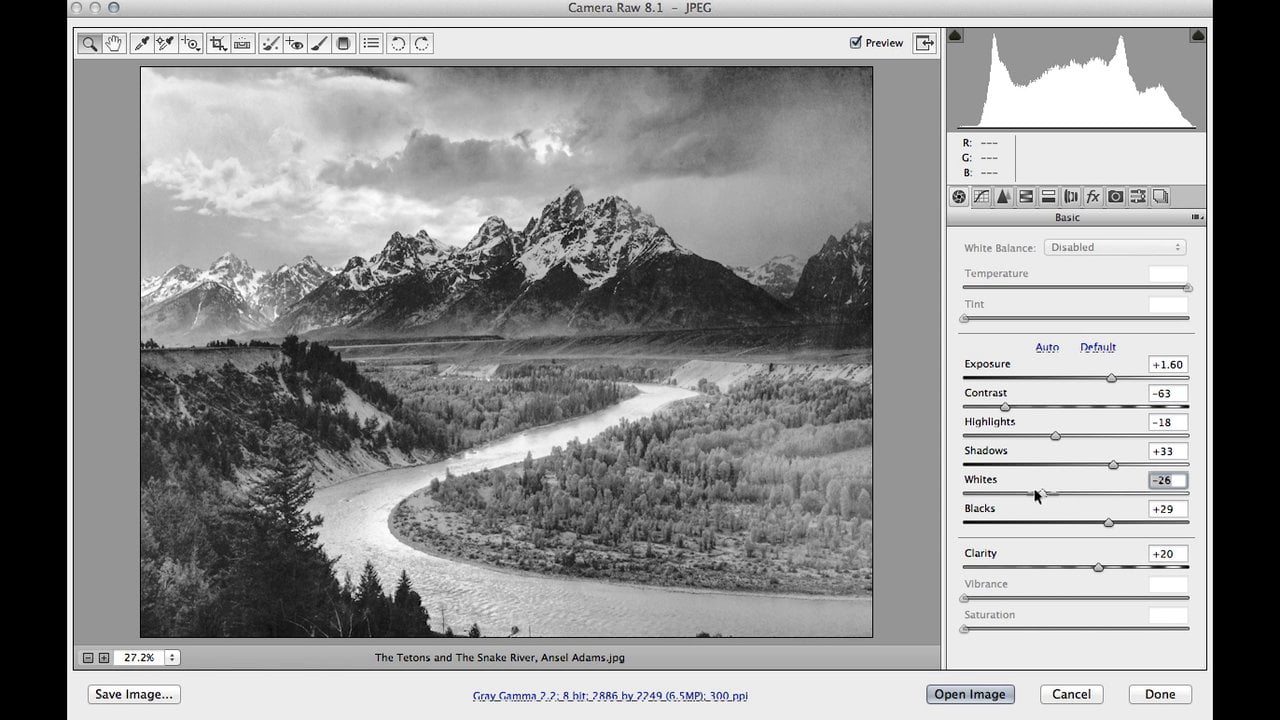Select the Zoom tool
This screenshot has height=720, width=1280.
click(90, 43)
